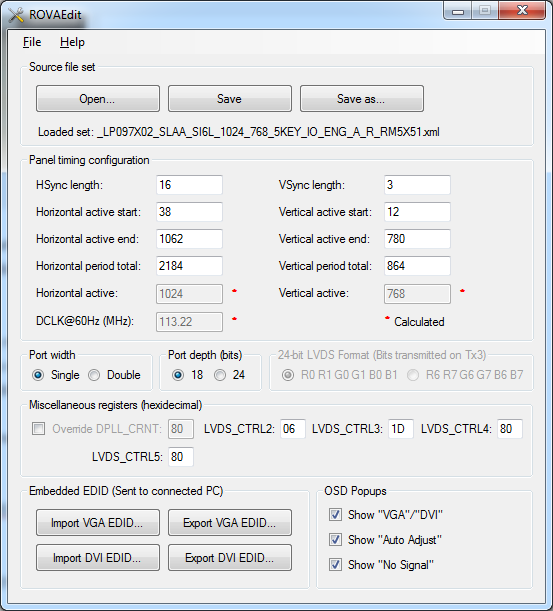Click the Save as... button
This screenshot has height=611, width=553.
(x=362, y=99)
